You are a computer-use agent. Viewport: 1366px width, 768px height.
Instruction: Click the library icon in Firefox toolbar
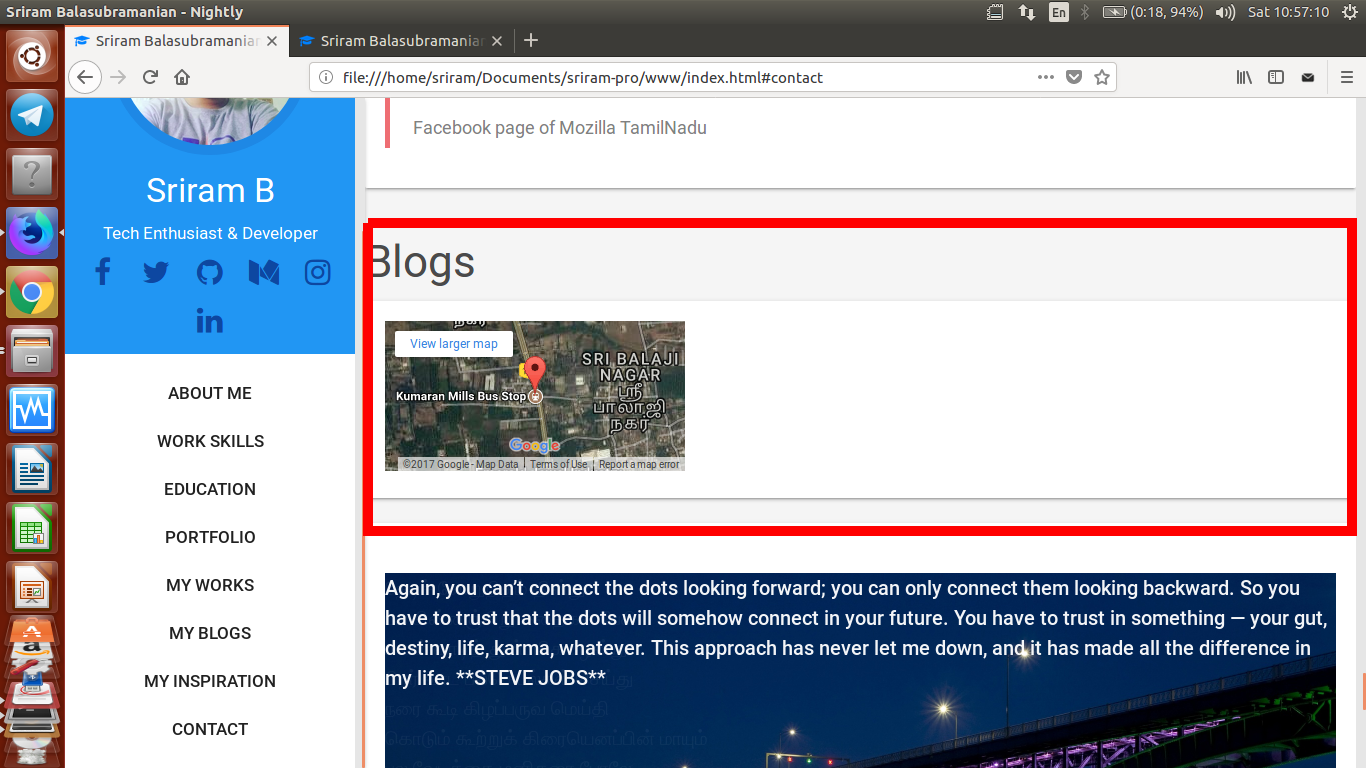pos(1243,77)
